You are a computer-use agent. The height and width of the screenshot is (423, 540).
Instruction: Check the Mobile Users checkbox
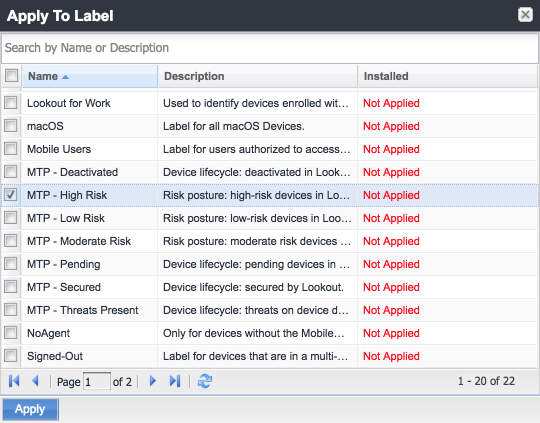point(11,149)
